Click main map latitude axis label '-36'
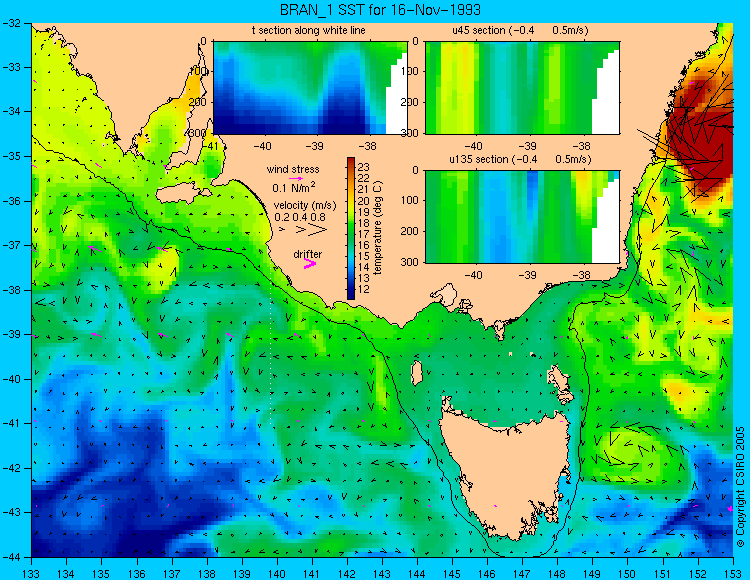 [x=11, y=201]
